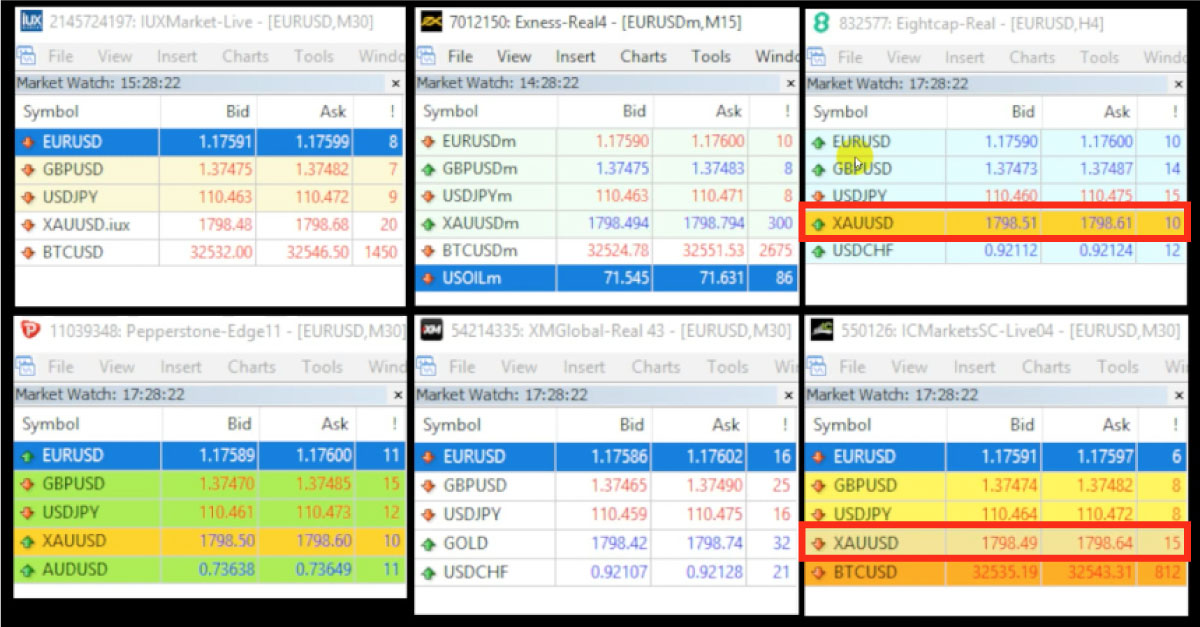
Task: Close the Market Watch panel in the XMGlobal window
Action: coord(787,395)
